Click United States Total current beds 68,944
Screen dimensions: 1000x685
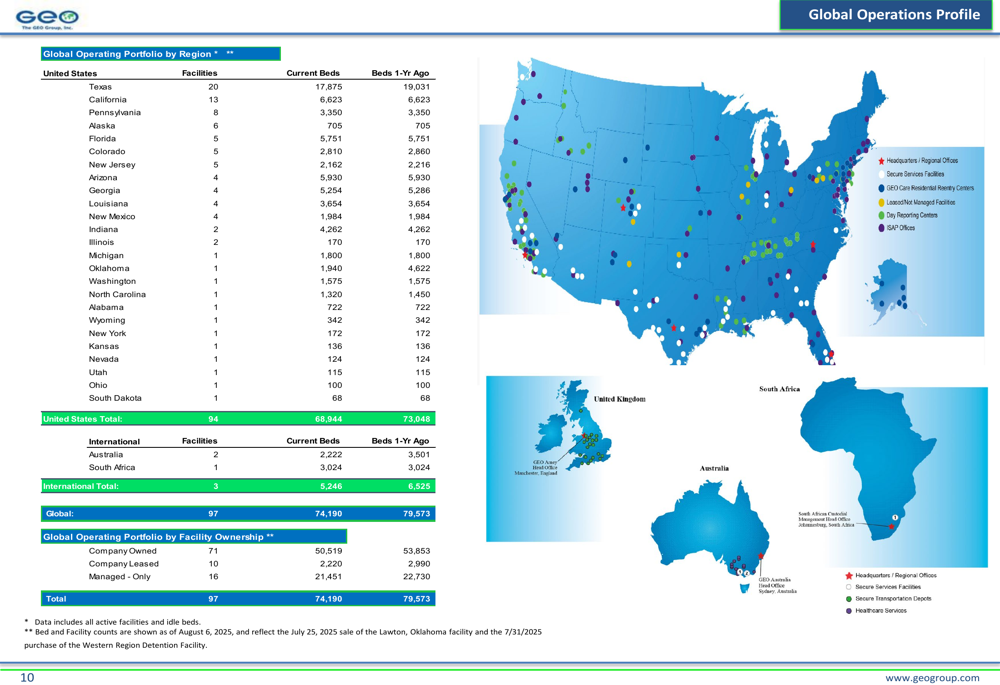328,419
